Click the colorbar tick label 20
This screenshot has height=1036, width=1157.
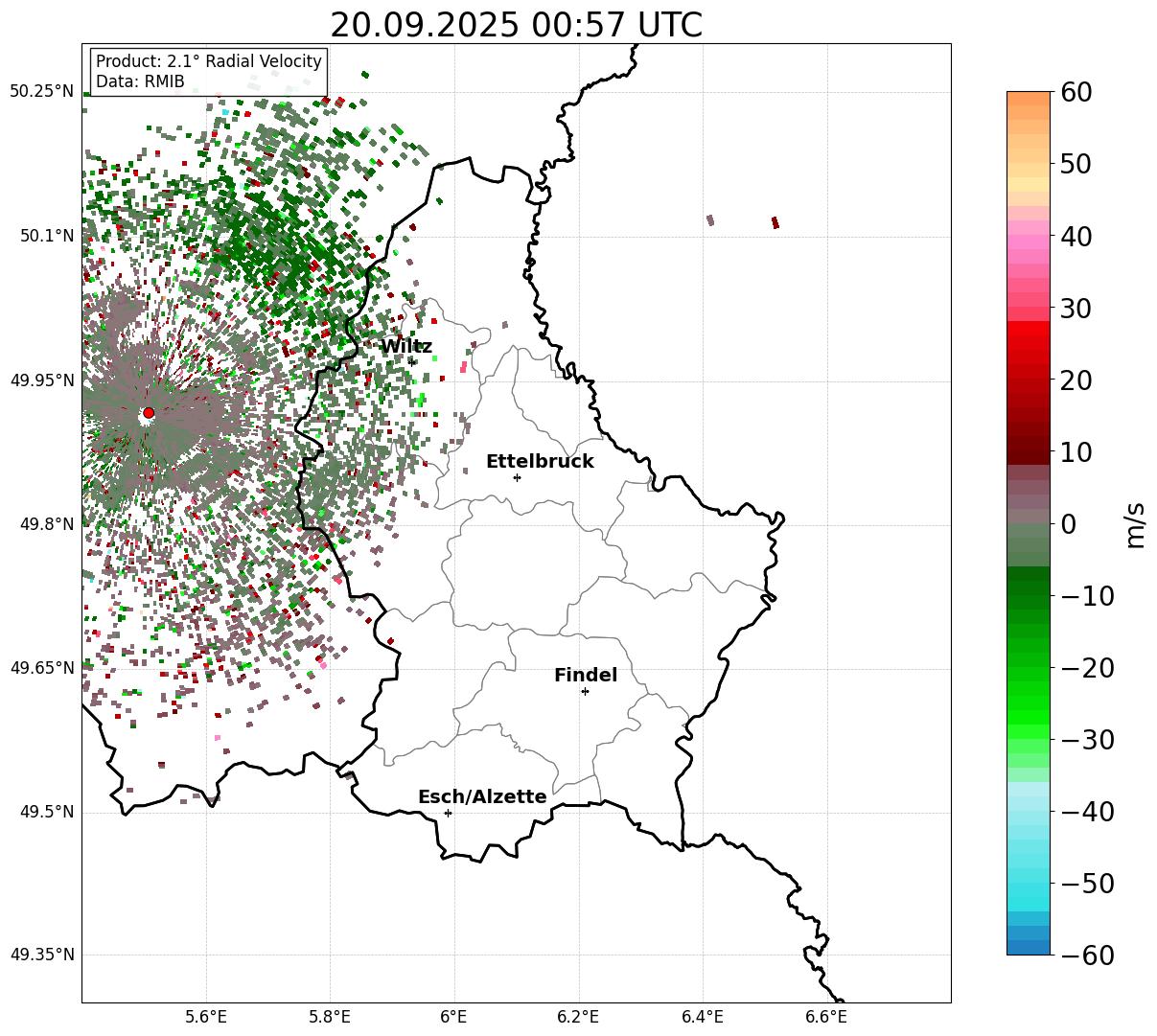[1077, 380]
